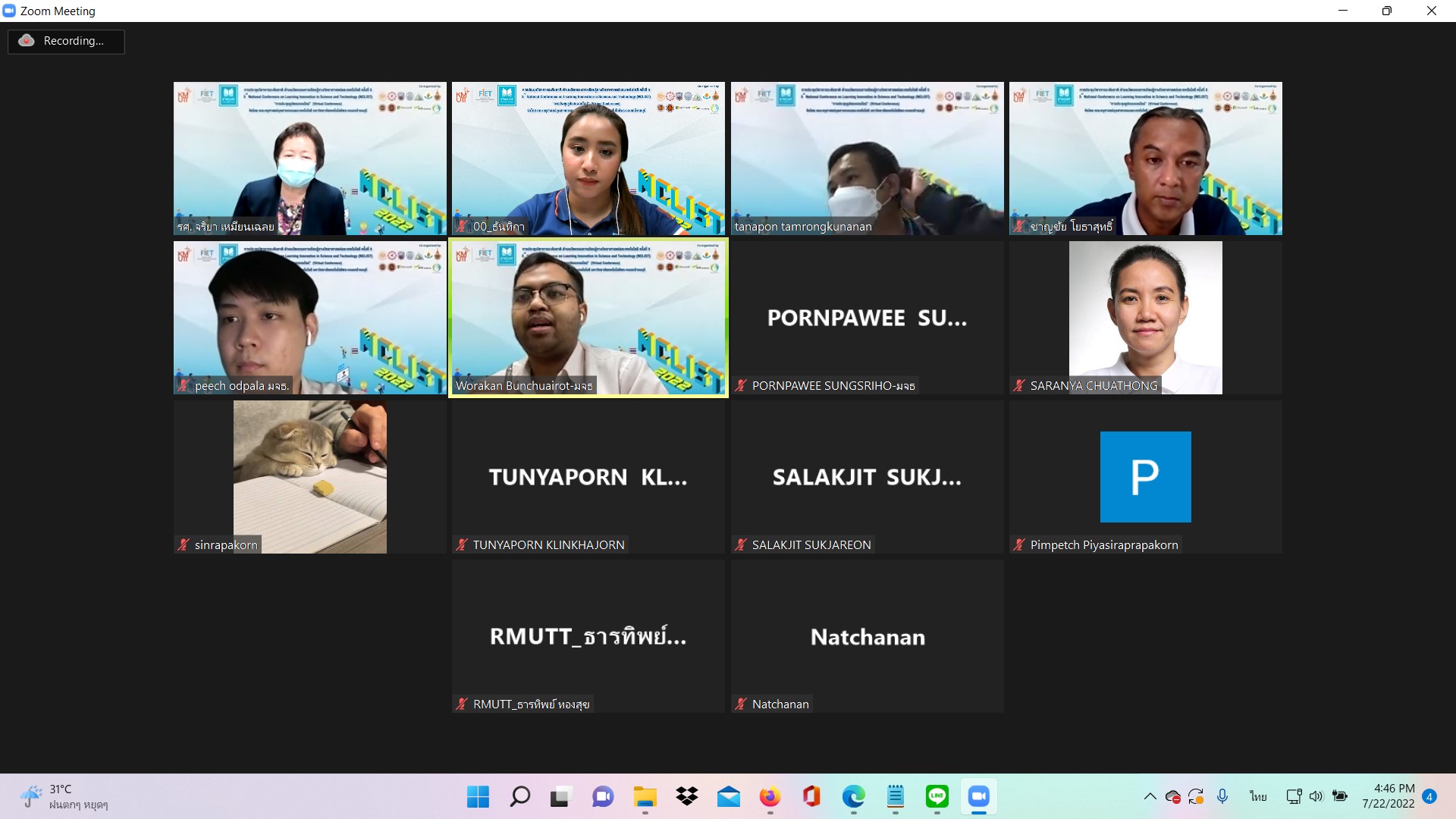Viewport: 1456px width, 819px height.
Task: Open Dropbox taskbar icon
Action: pos(687,796)
